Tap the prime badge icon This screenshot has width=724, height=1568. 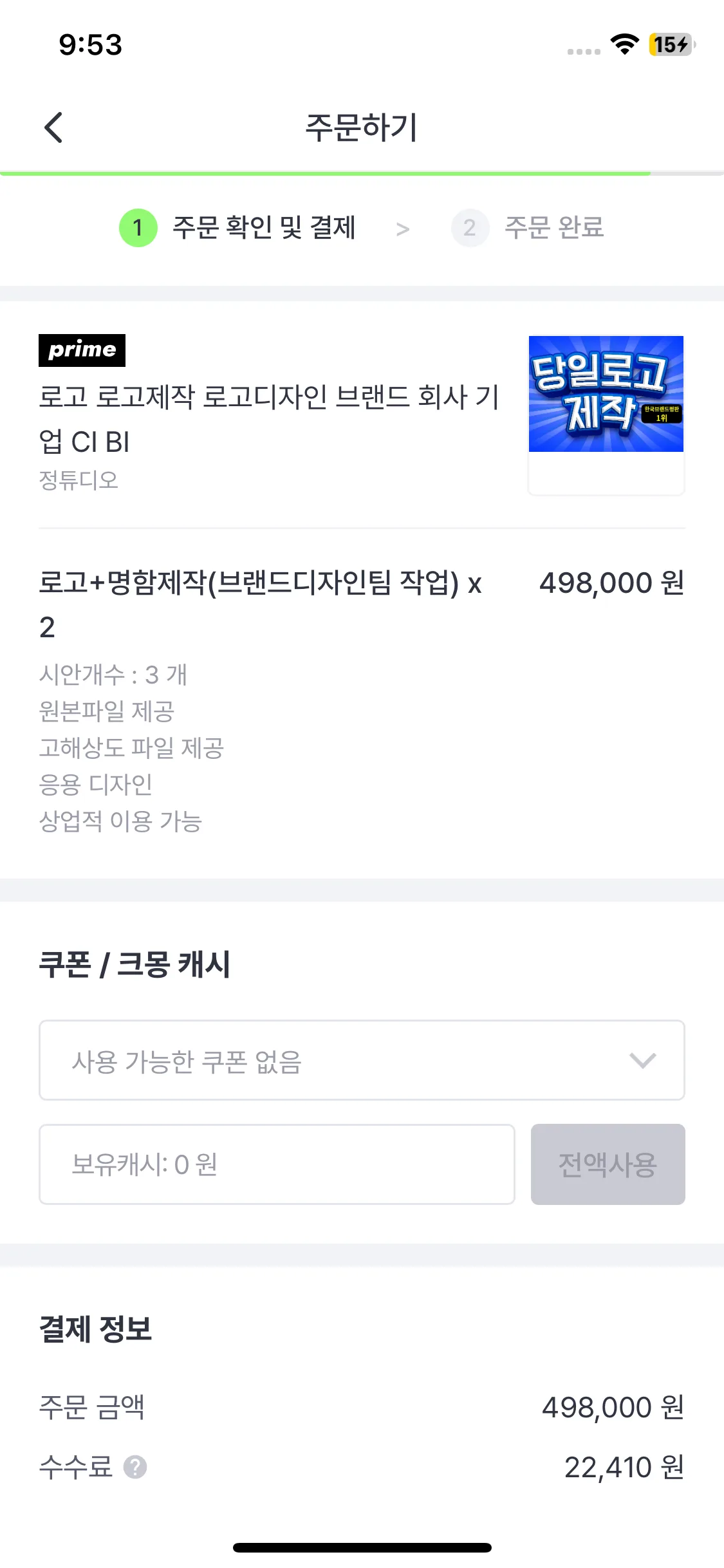(82, 350)
